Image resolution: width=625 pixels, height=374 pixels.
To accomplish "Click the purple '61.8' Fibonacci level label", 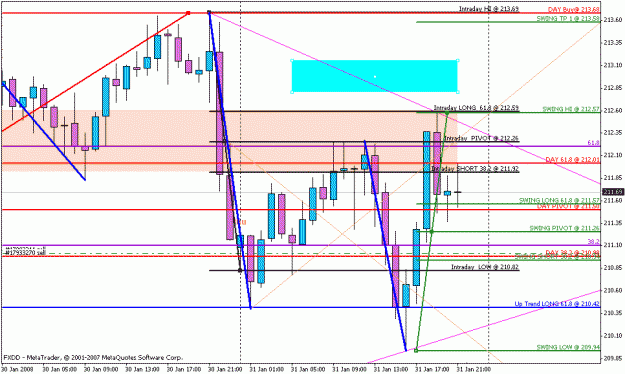I will tap(593, 142).
